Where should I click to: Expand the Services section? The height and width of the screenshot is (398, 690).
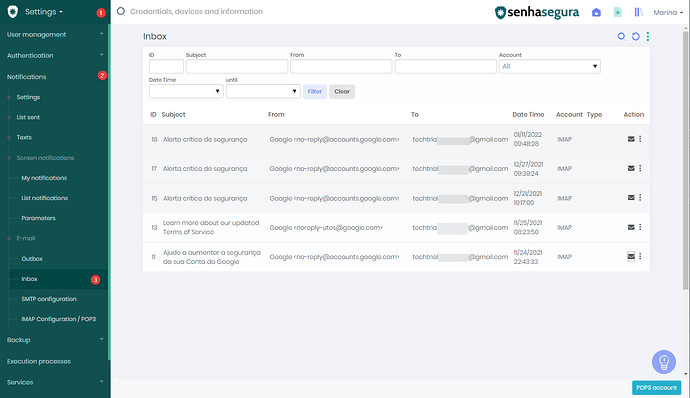[55, 382]
